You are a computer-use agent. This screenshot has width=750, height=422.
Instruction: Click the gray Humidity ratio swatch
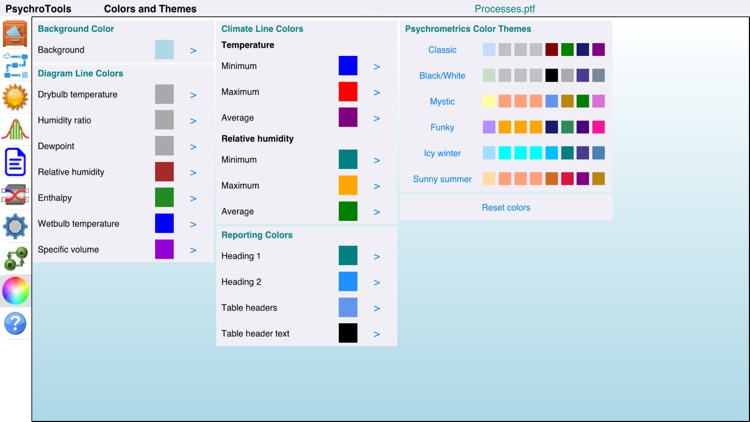pos(164,120)
